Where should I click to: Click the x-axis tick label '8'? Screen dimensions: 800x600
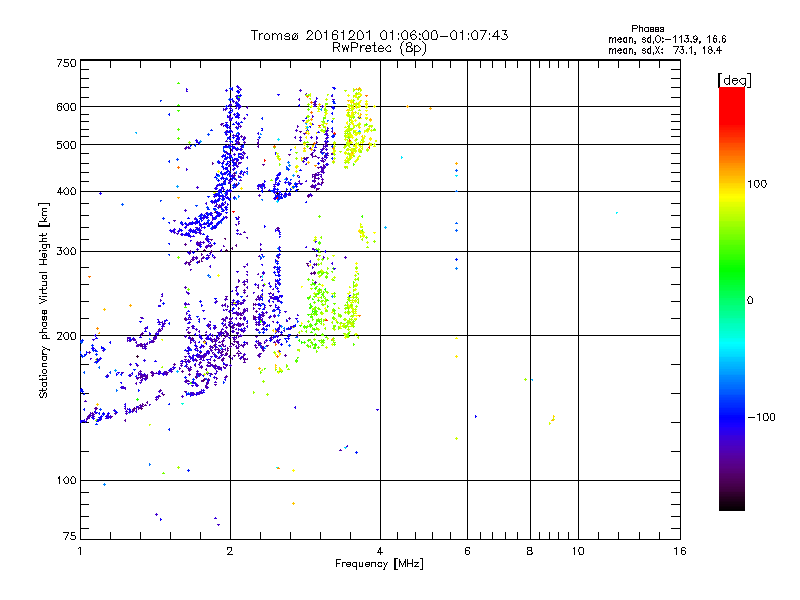click(530, 551)
